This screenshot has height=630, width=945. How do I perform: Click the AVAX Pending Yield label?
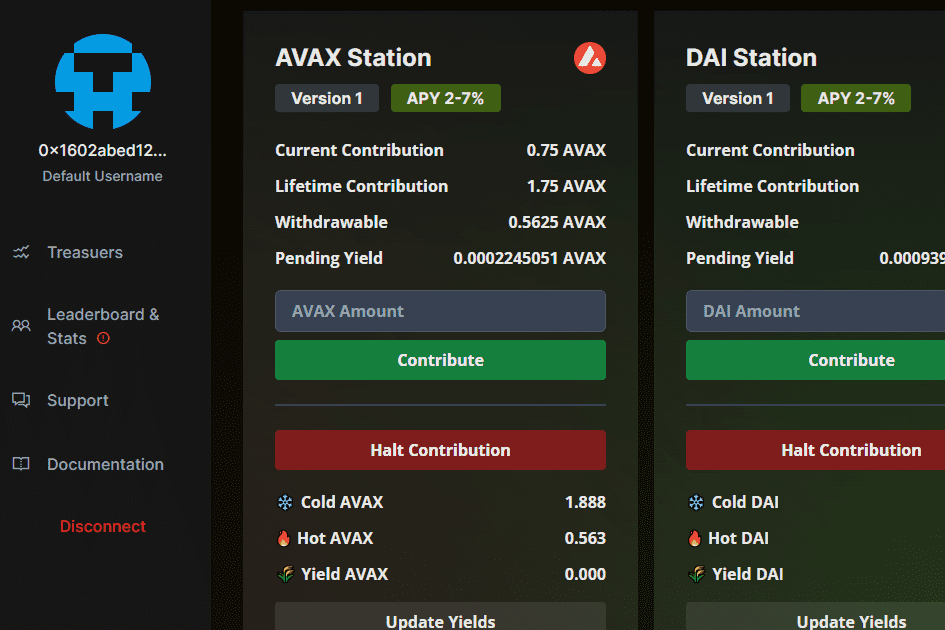329,258
